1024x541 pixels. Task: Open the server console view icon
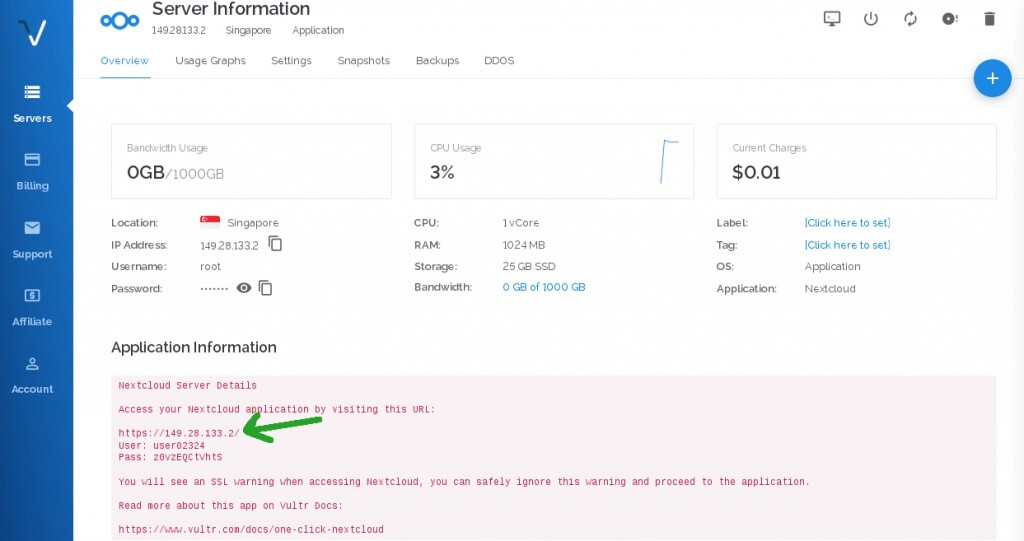[831, 19]
